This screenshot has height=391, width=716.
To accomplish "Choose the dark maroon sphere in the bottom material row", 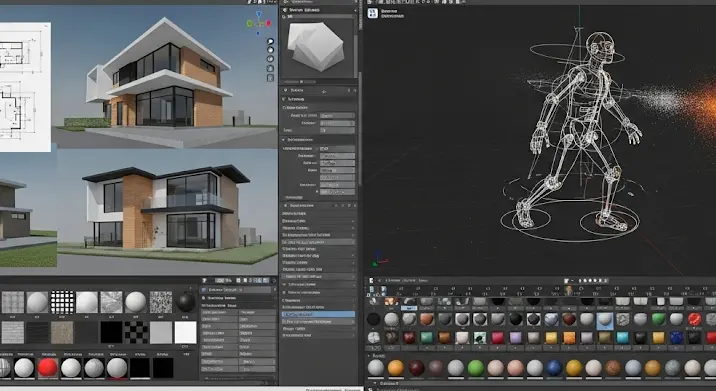I will pos(416,368).
